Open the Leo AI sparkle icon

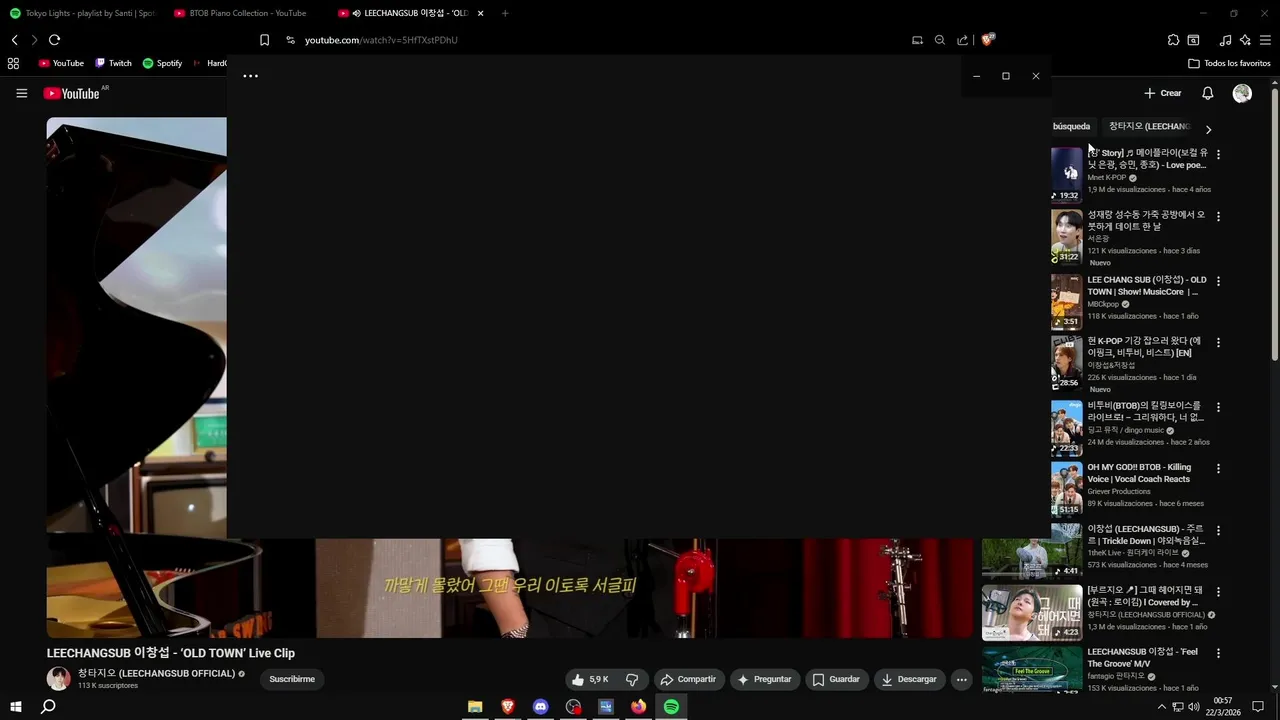(1245, 40)
